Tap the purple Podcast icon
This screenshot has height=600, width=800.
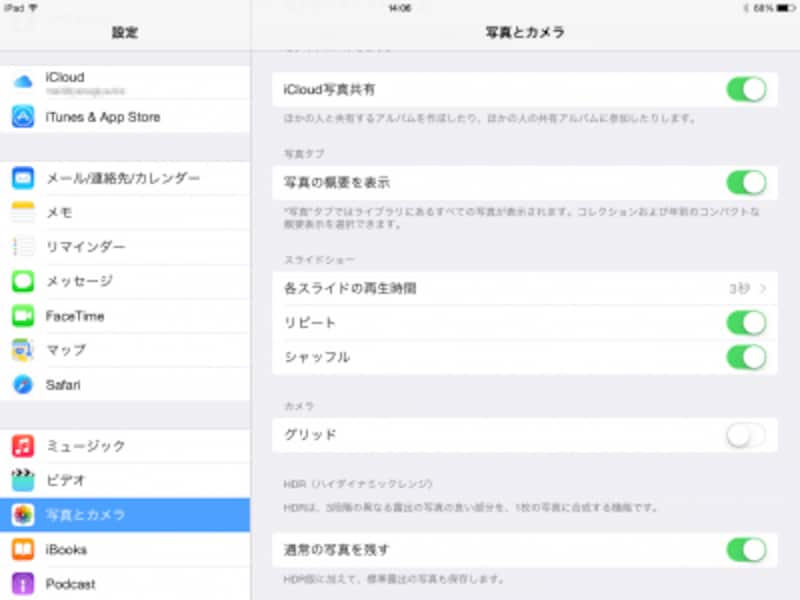click(23, 584)
